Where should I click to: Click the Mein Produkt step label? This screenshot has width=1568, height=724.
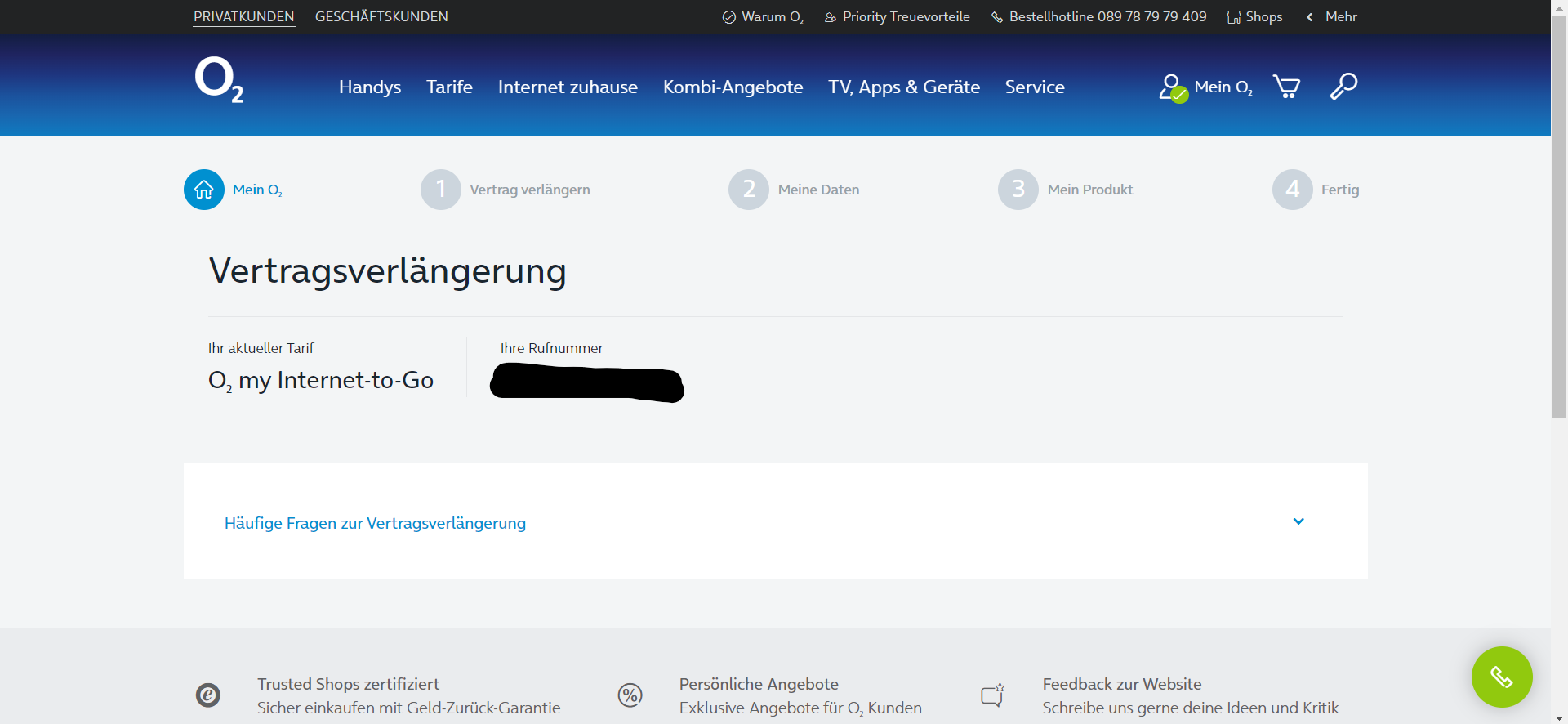[1090, 190]
